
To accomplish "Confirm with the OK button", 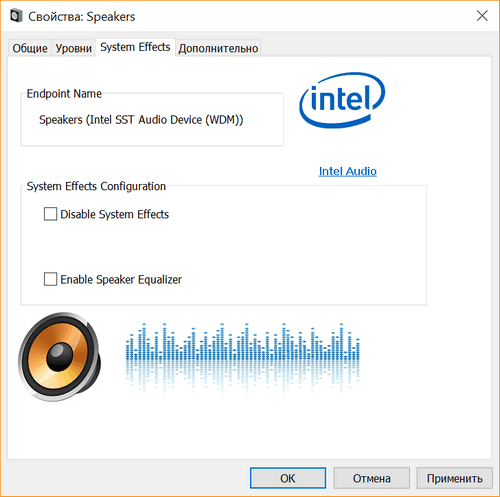I will (288, 478).
